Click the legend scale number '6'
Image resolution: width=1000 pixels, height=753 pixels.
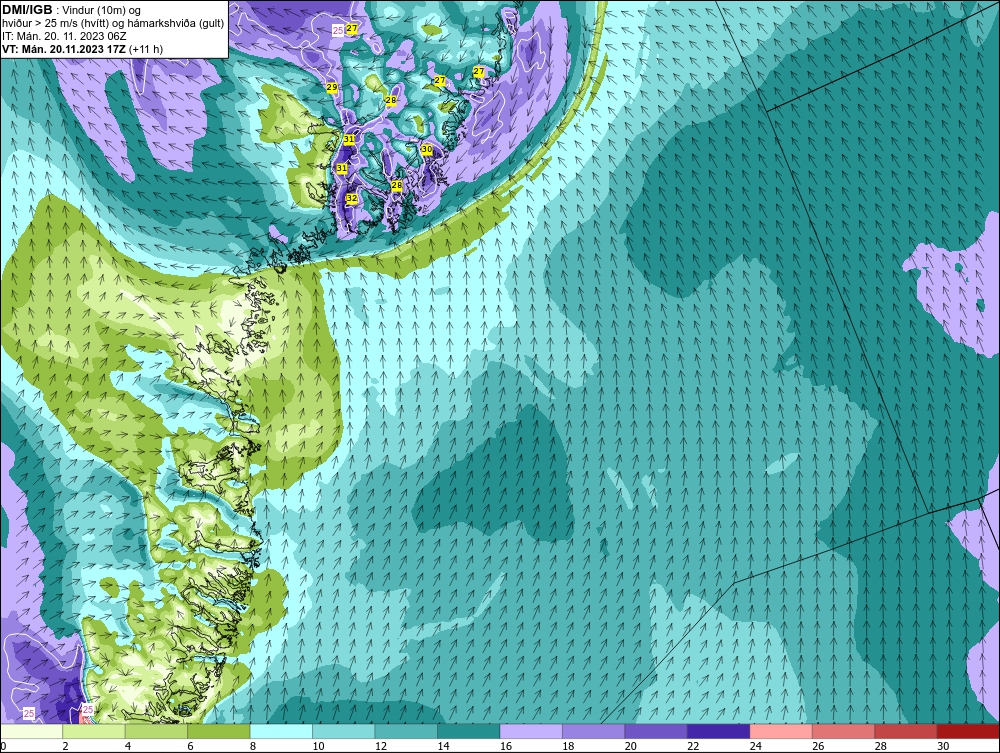[x=191, y=746]
